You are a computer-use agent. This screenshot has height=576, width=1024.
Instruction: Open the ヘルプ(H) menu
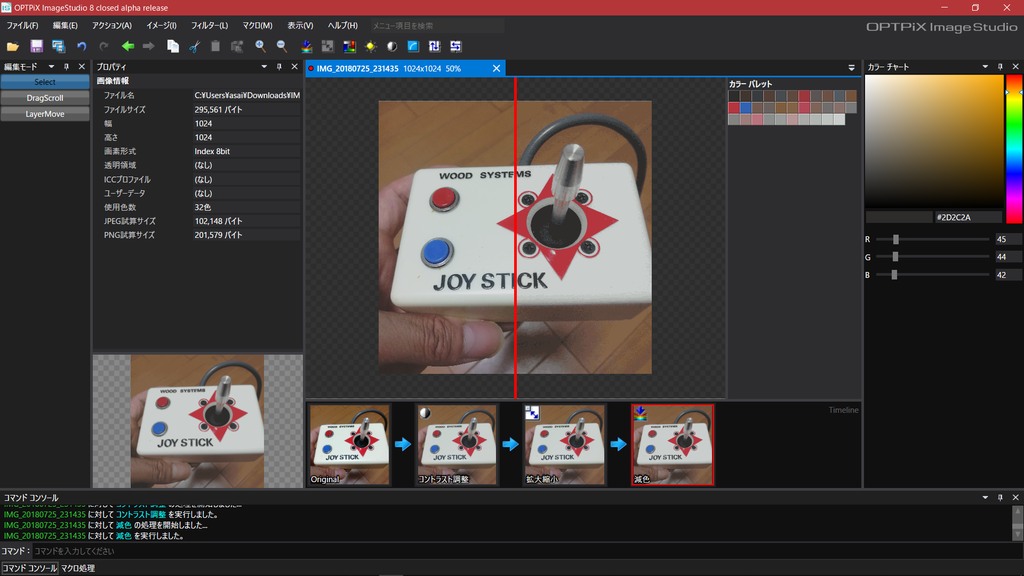point(342,25)
